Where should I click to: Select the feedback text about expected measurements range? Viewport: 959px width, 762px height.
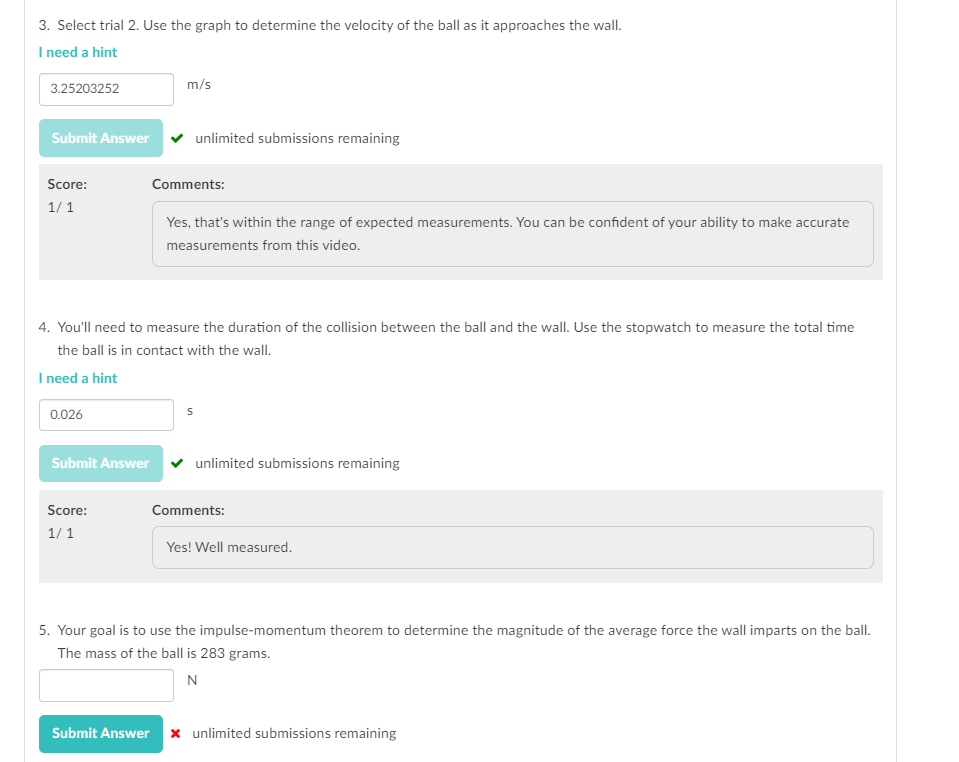pos(512,233)
